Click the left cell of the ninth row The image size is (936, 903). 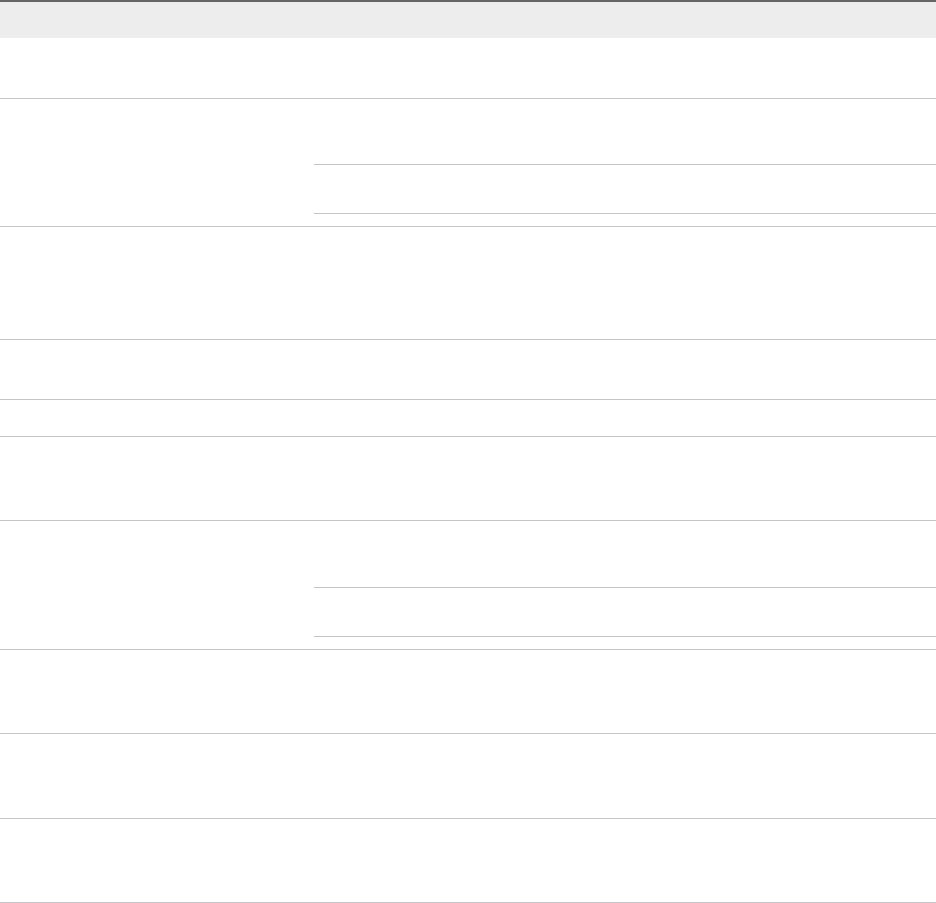(x=156, y=777)
